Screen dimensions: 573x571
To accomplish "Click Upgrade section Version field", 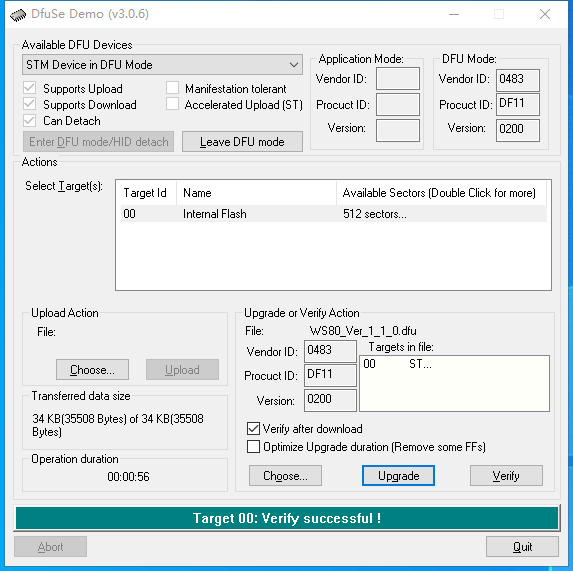I will pyautogui.click(x=330, y=400).
